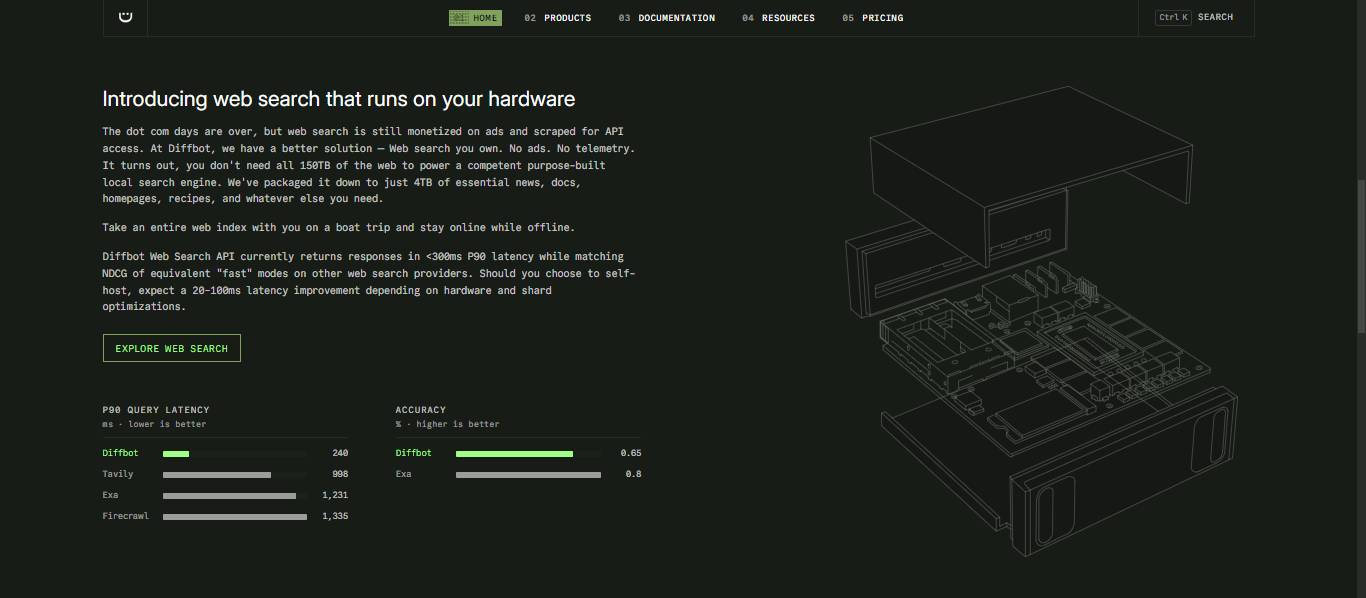Click the boat trip sentence paragraph
1366x598 pixels.
click(339, 227)
